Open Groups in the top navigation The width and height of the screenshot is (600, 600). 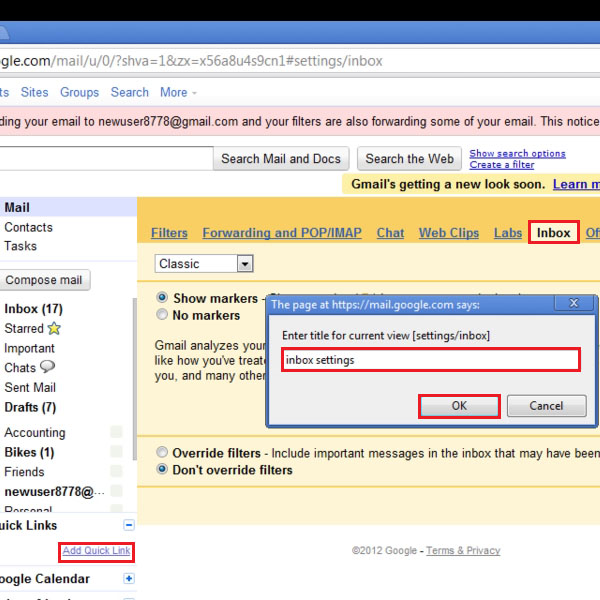(x=80, y=92)
